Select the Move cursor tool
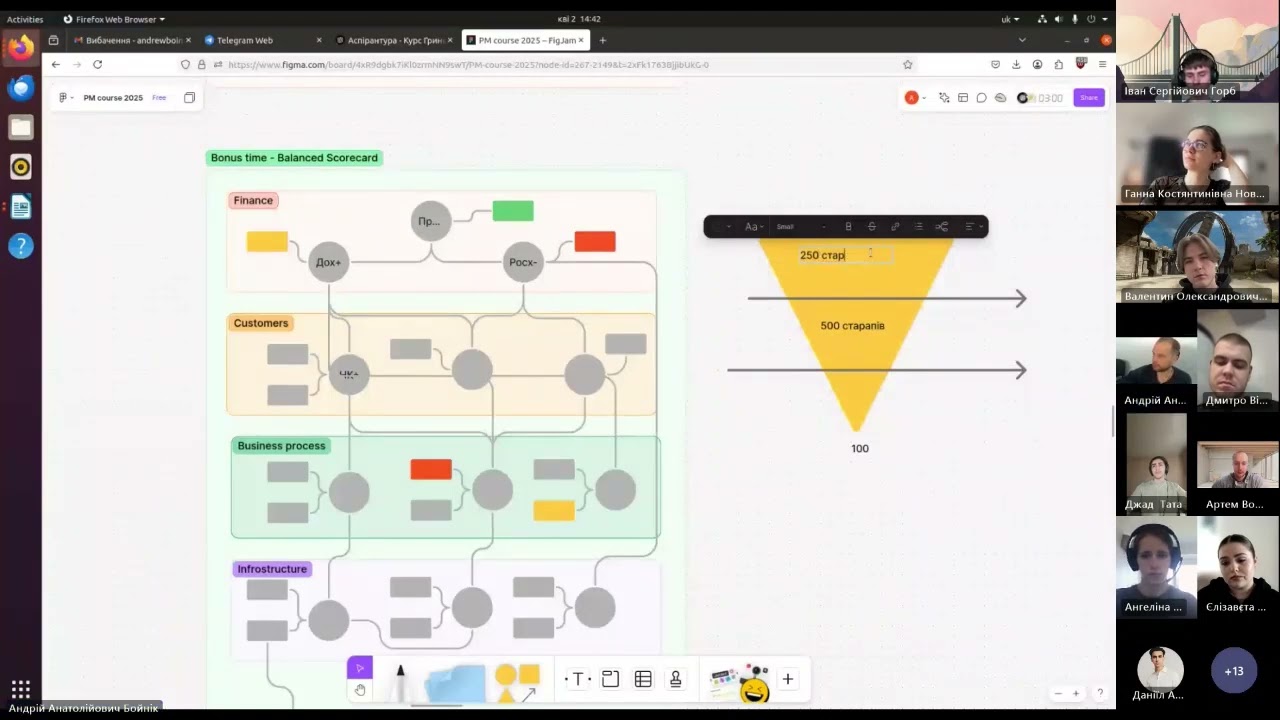 pyautogui.click(x=360, y=668)
